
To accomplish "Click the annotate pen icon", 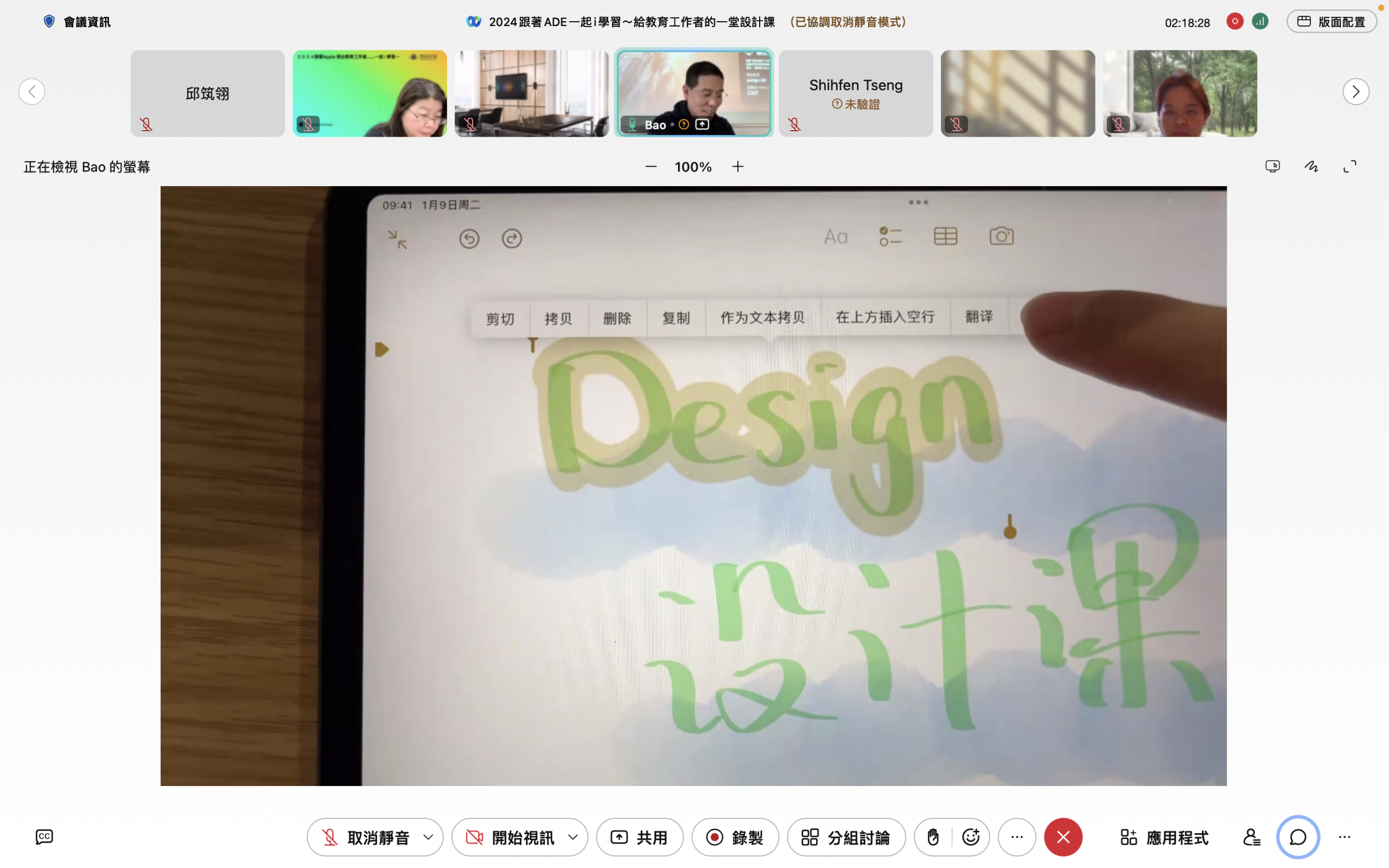I will coord(1311,167).
